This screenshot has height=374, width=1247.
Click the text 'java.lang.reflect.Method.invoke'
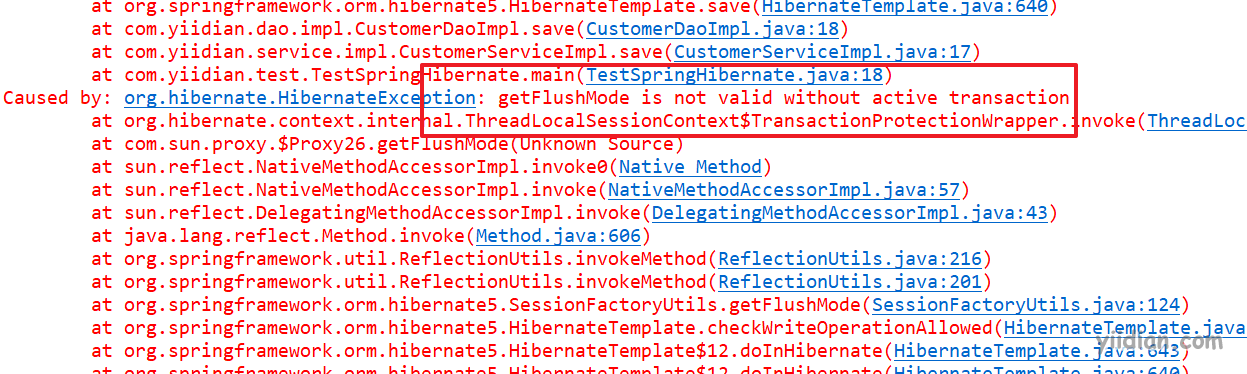pyautogui.click(x=294, y=236)
